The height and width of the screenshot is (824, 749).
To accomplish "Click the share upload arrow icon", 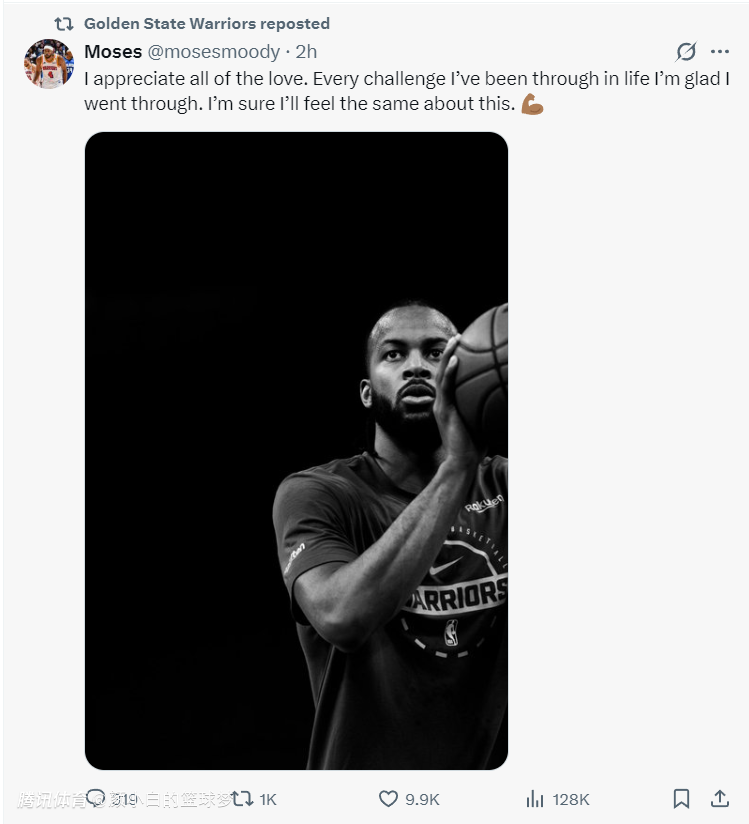I will tap(719, 798).
